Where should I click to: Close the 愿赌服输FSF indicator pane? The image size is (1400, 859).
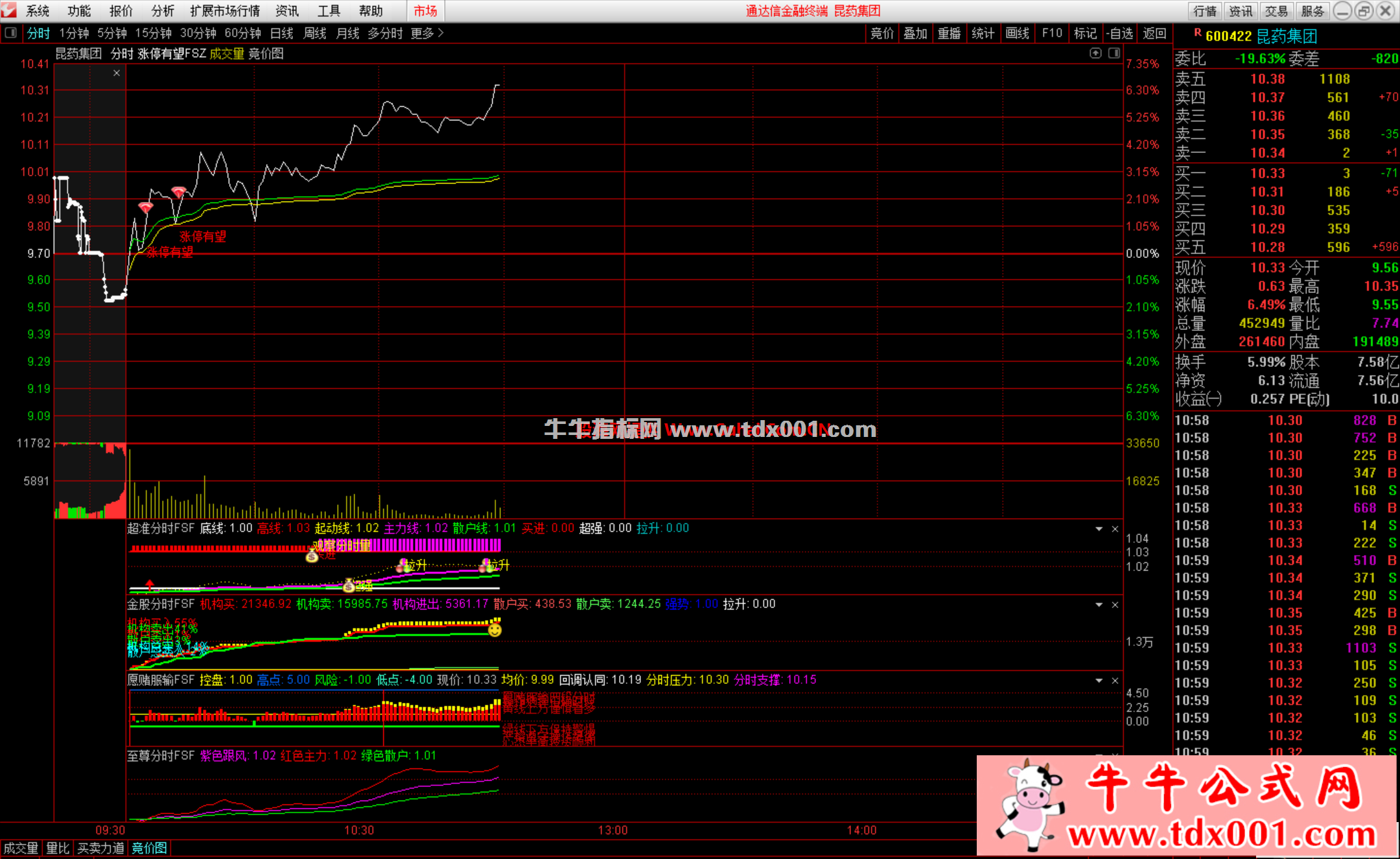tap(1115, 681)
